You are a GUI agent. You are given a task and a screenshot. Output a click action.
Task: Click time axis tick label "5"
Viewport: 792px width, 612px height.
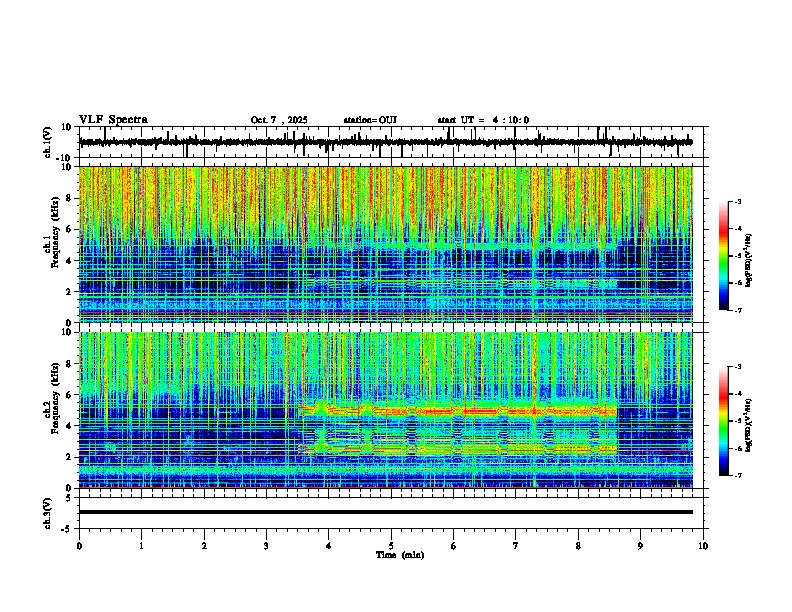click(x=391, y=546)
